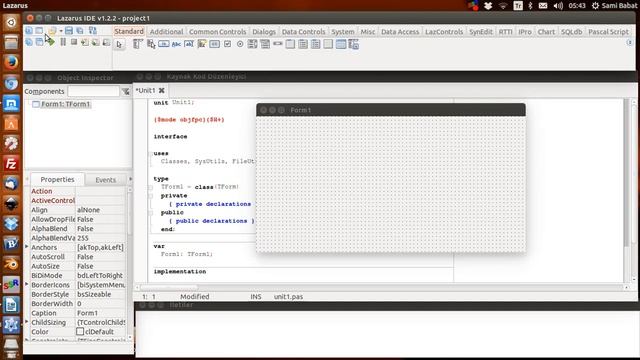Click the Step Out debugger icon
This screenshot has height=360, width=640.
[106, 42]
